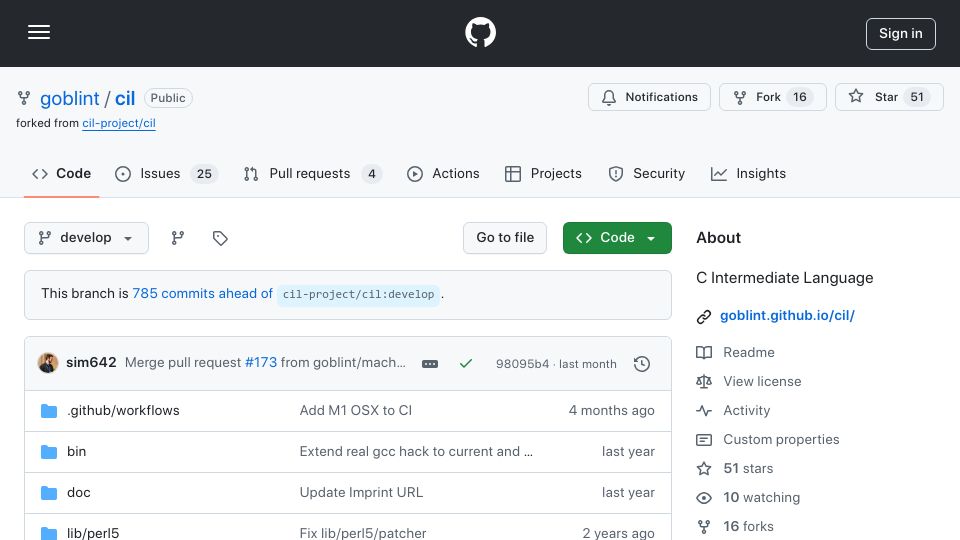960x540 pixels.
Task: Open the Issues tab
Action: point(166,174)
